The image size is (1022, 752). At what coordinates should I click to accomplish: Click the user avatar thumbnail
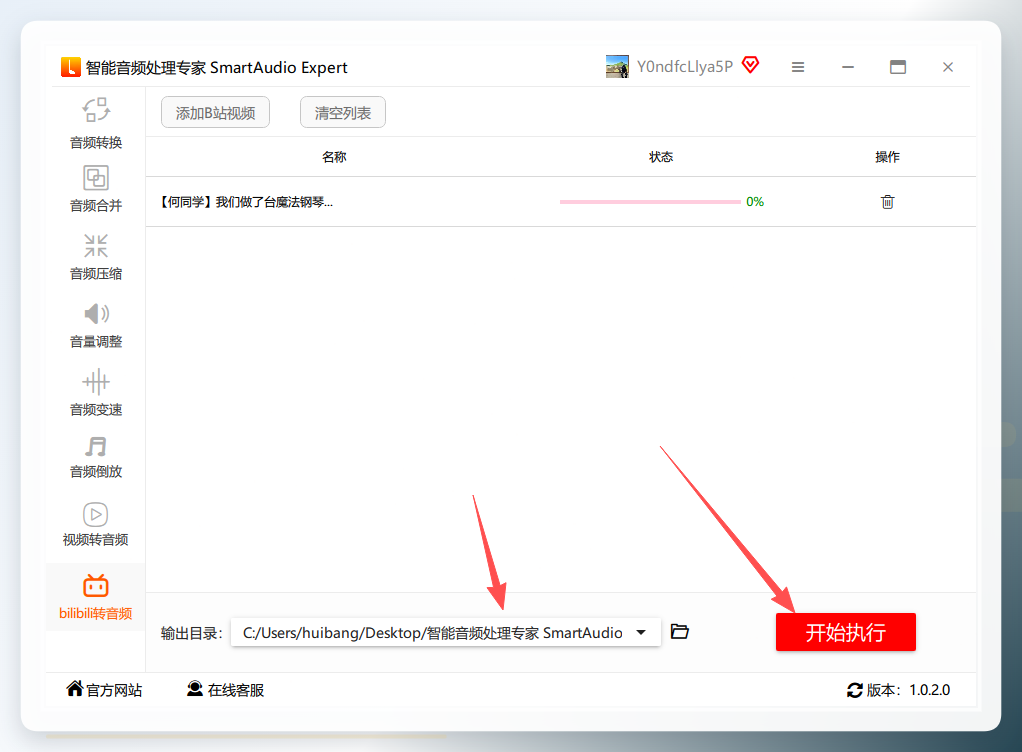click(x=617, y=66)
